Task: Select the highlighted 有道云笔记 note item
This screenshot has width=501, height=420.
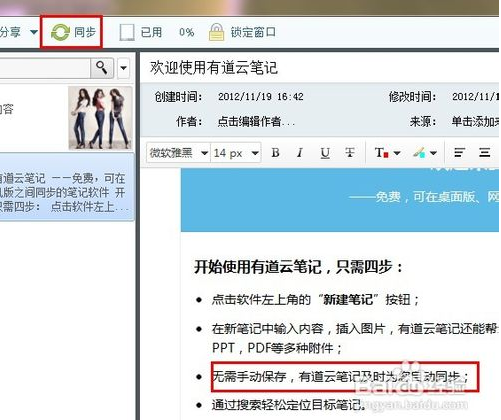Action: pyautogui.click(x=67, y=187)
